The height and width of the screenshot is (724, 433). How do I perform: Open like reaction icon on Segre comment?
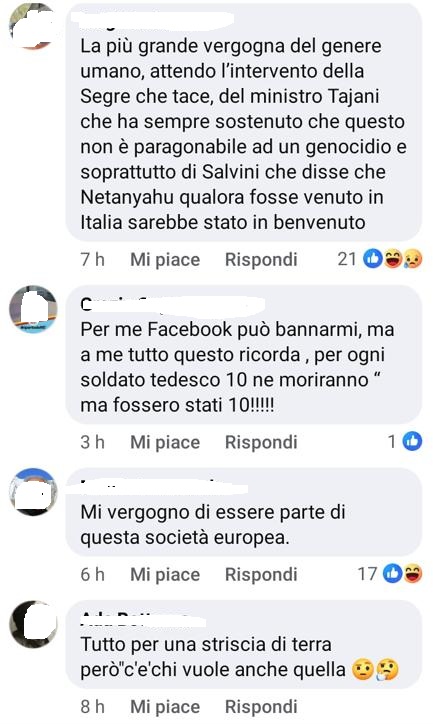(x=372, y=259)
